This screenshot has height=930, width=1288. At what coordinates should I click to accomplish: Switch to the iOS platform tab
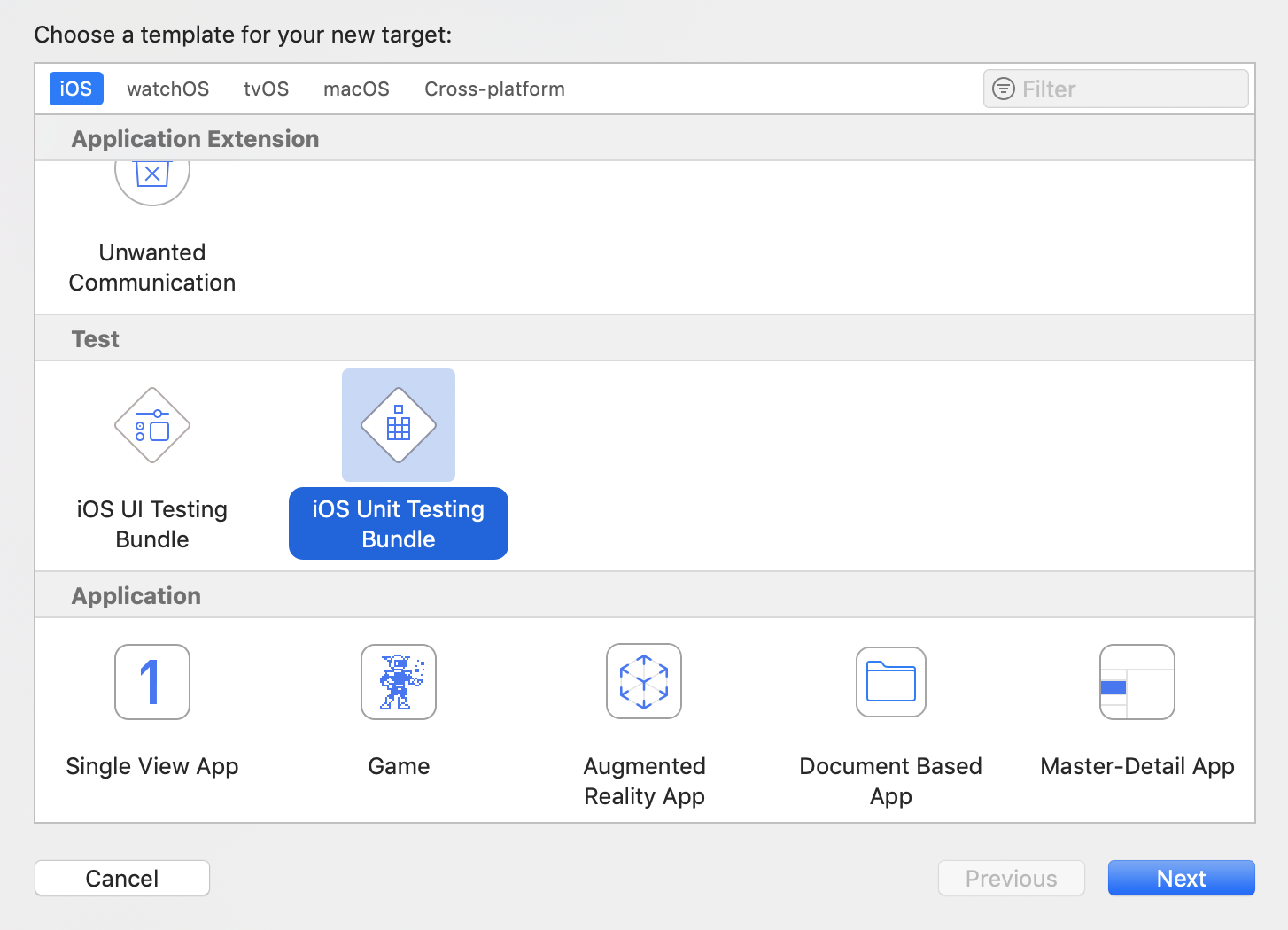(76, 89)
